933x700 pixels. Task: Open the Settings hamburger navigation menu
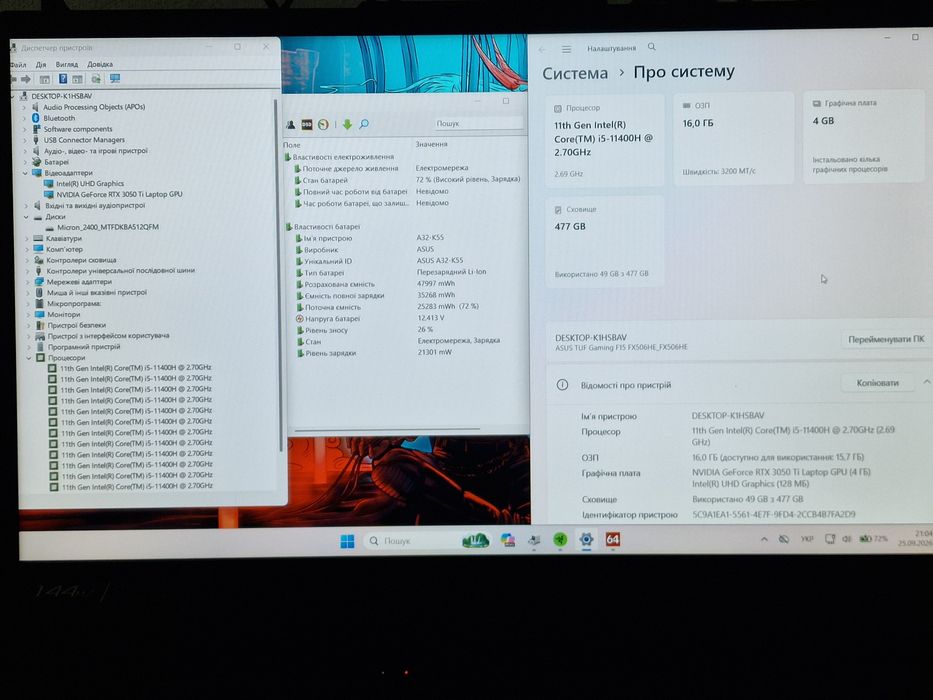point(566,49)
